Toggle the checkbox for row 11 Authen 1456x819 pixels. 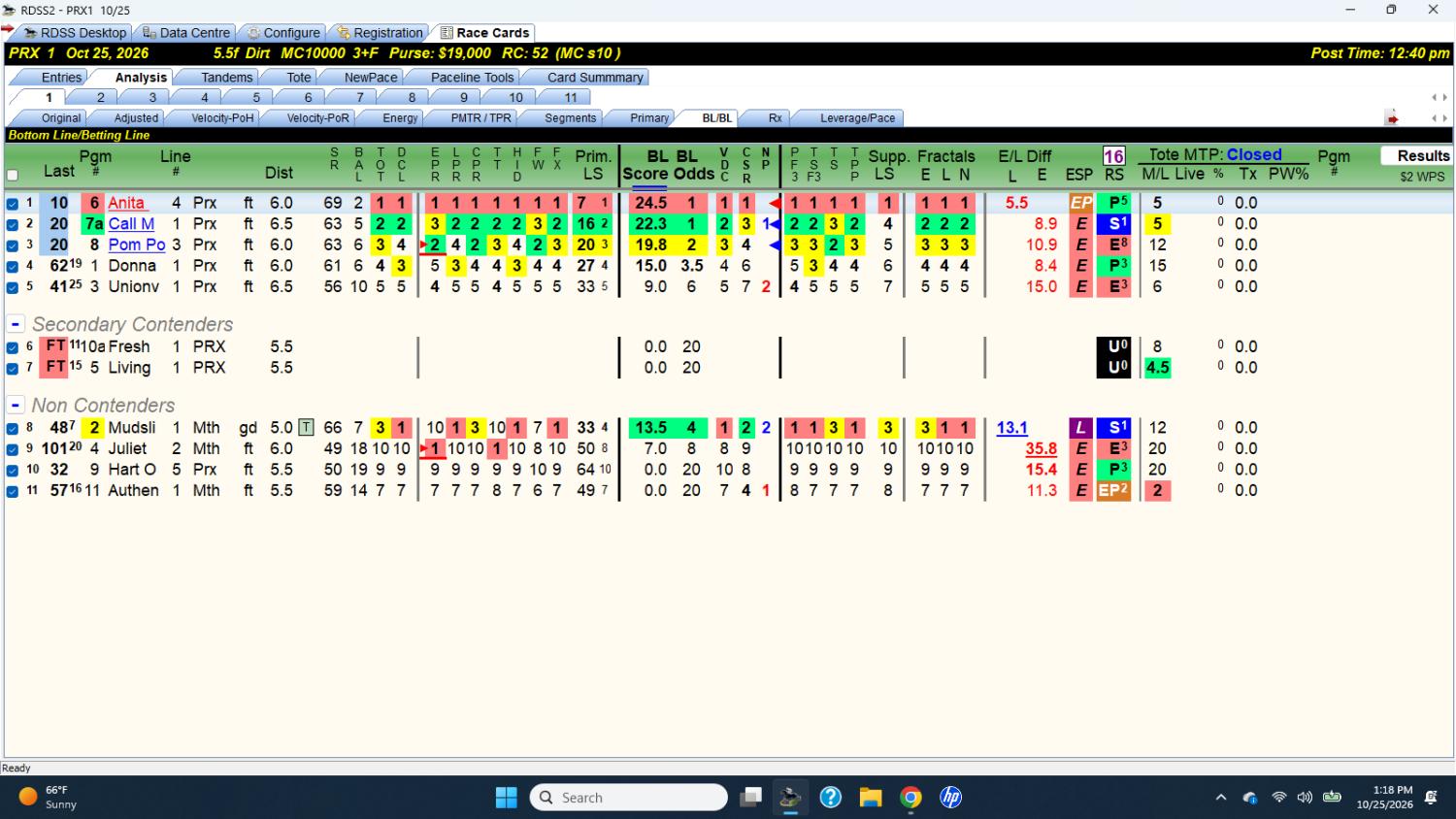13,491
